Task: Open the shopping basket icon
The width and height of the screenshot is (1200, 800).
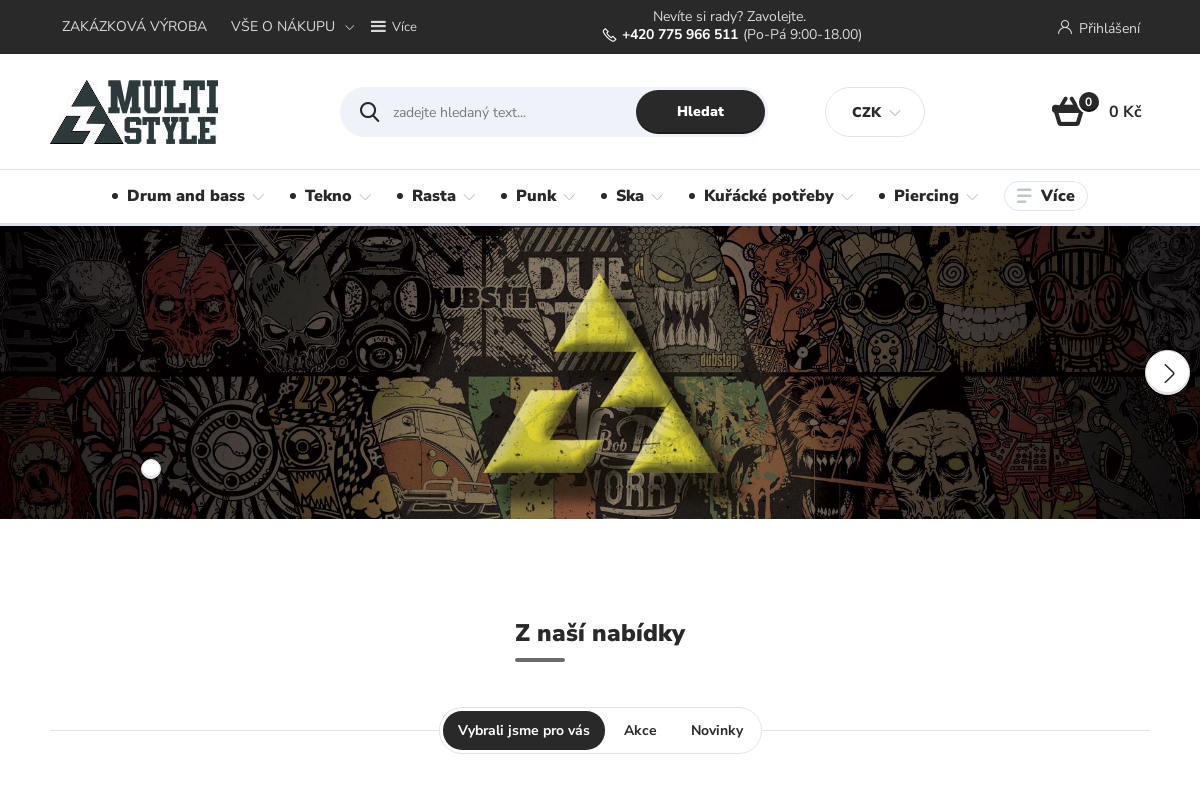Action: pos(1068,111)
